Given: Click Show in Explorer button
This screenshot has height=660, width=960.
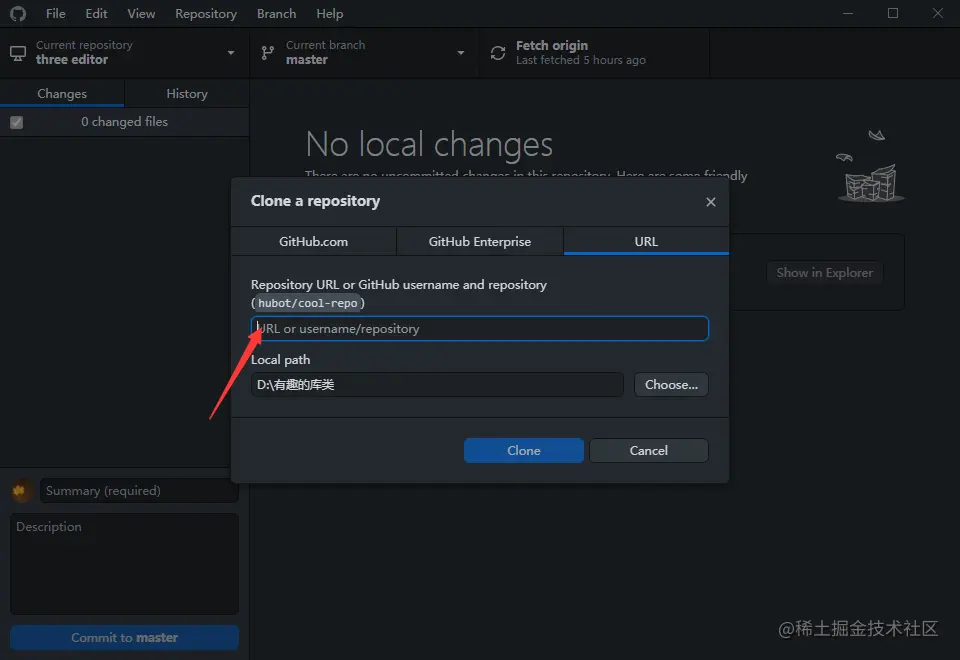Looking at the screenshot, I should coord(824,272).
